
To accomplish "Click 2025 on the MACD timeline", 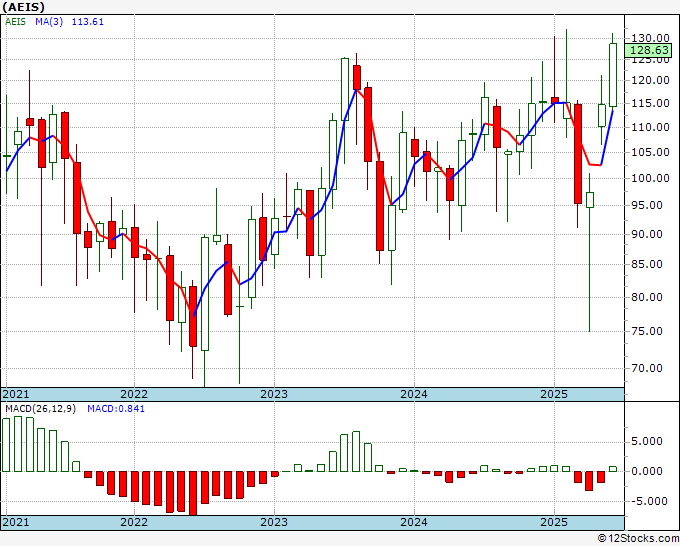I will pyautogui.click(x=554, y=522).
